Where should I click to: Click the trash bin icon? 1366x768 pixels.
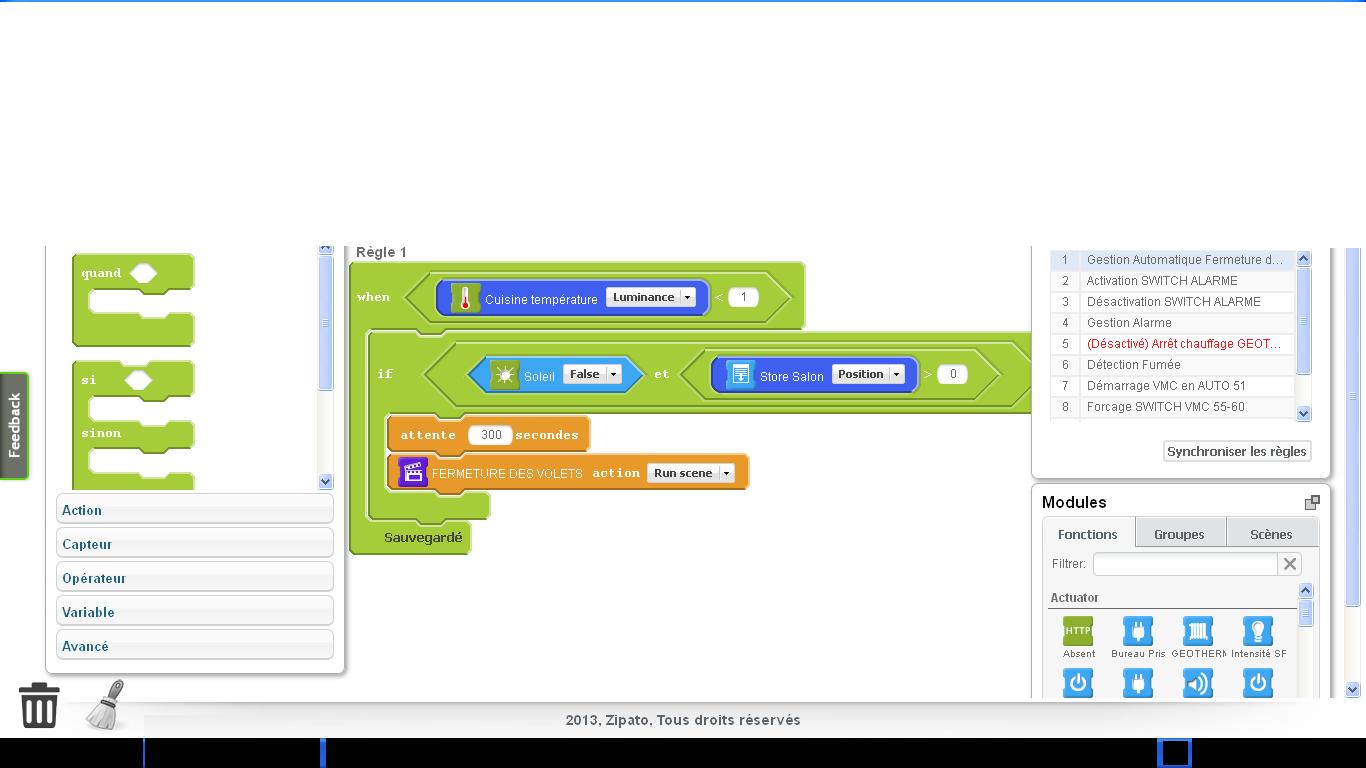pyautogui.click(x=39, y=705)
